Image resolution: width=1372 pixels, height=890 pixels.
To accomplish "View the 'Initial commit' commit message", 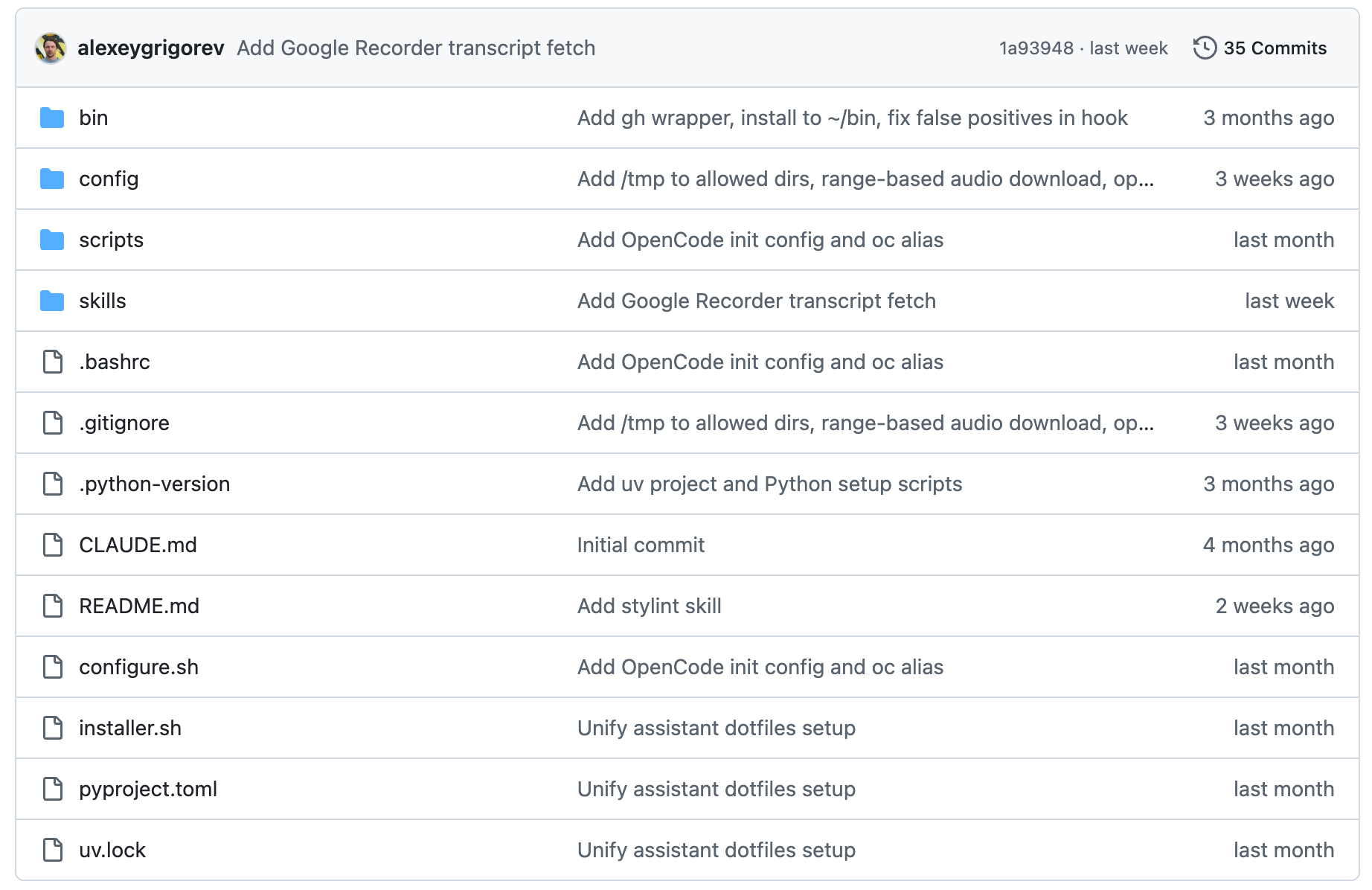I will click(641, 545).
